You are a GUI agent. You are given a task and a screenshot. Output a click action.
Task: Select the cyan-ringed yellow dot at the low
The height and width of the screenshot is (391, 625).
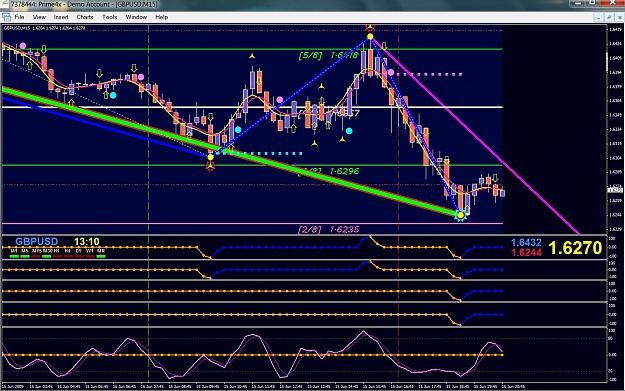[460, 215]
